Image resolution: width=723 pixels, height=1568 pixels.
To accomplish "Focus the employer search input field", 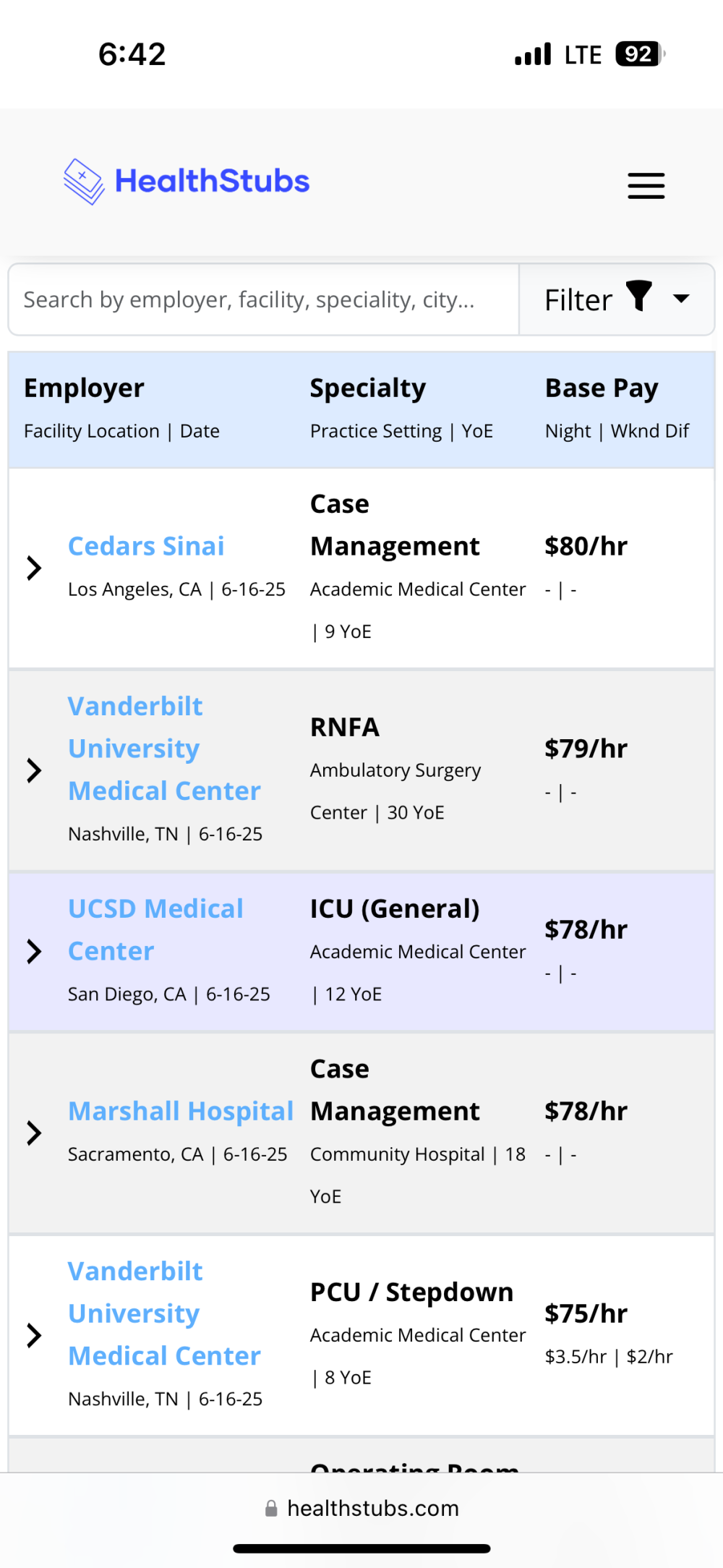I will pyautogui.click(x=264, y=299).
